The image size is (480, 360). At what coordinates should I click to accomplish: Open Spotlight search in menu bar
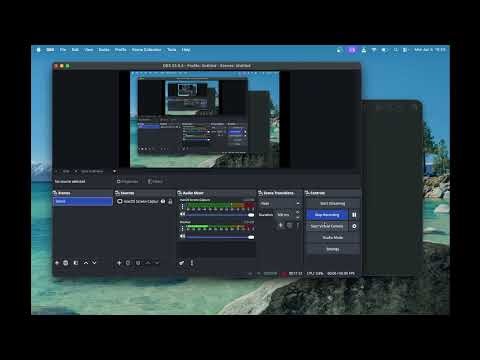pyautogui.click(x=396, y=50)
